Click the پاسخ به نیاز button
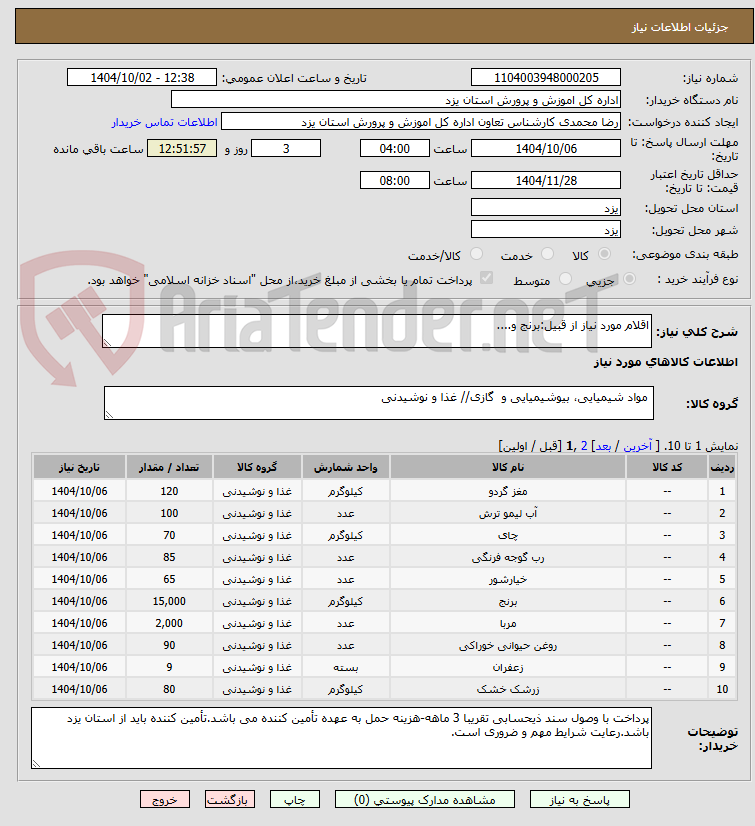755x826 pixels. [580, 800]
